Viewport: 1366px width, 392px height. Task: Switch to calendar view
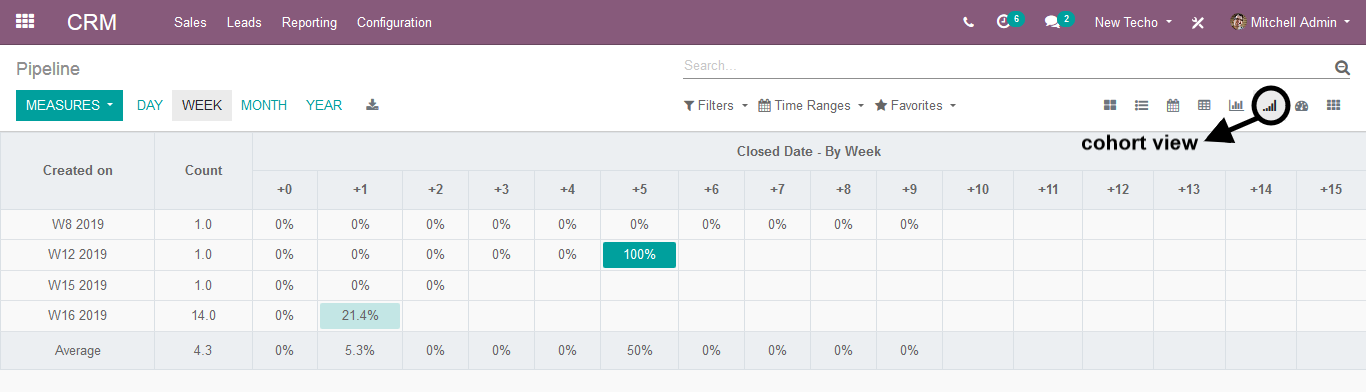click(1173, 105)
